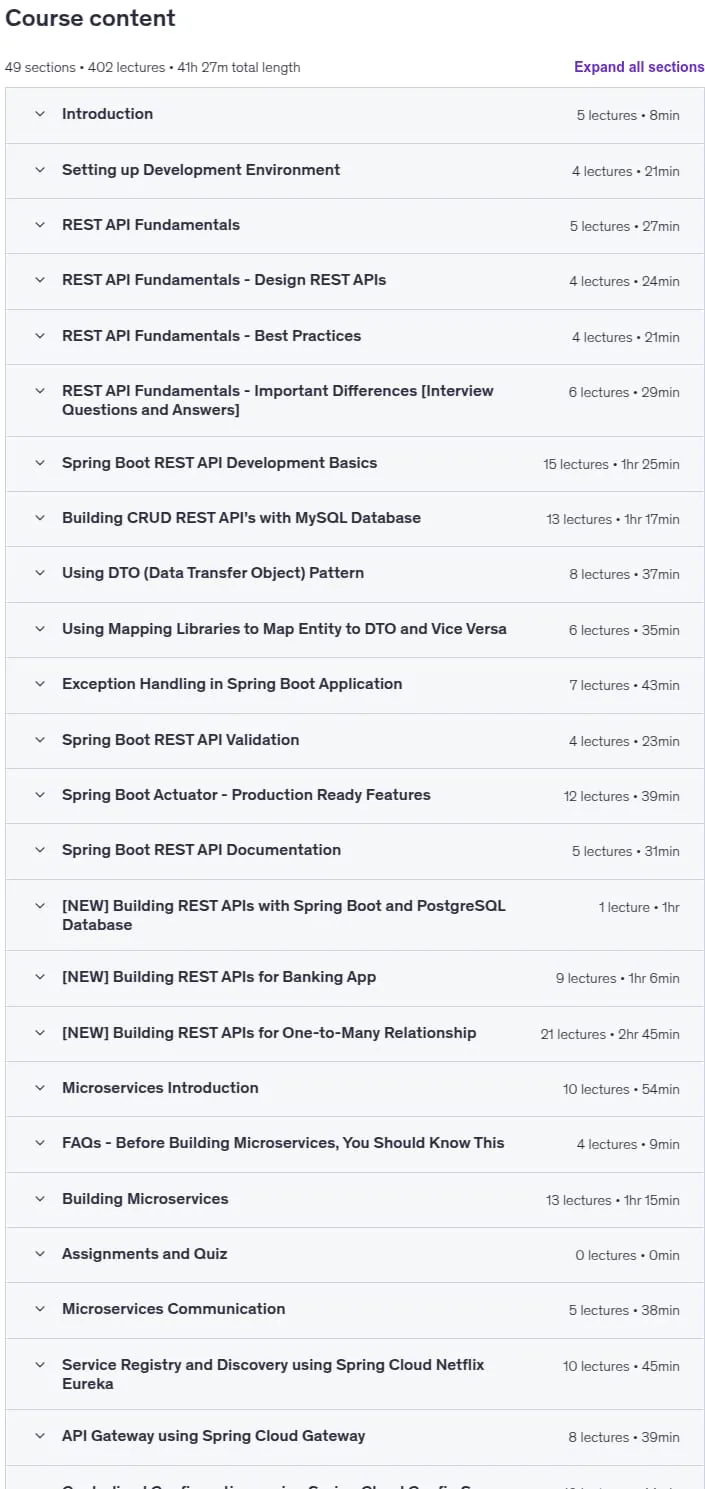Expand Microservices Communication chevron

(40, 1309)
